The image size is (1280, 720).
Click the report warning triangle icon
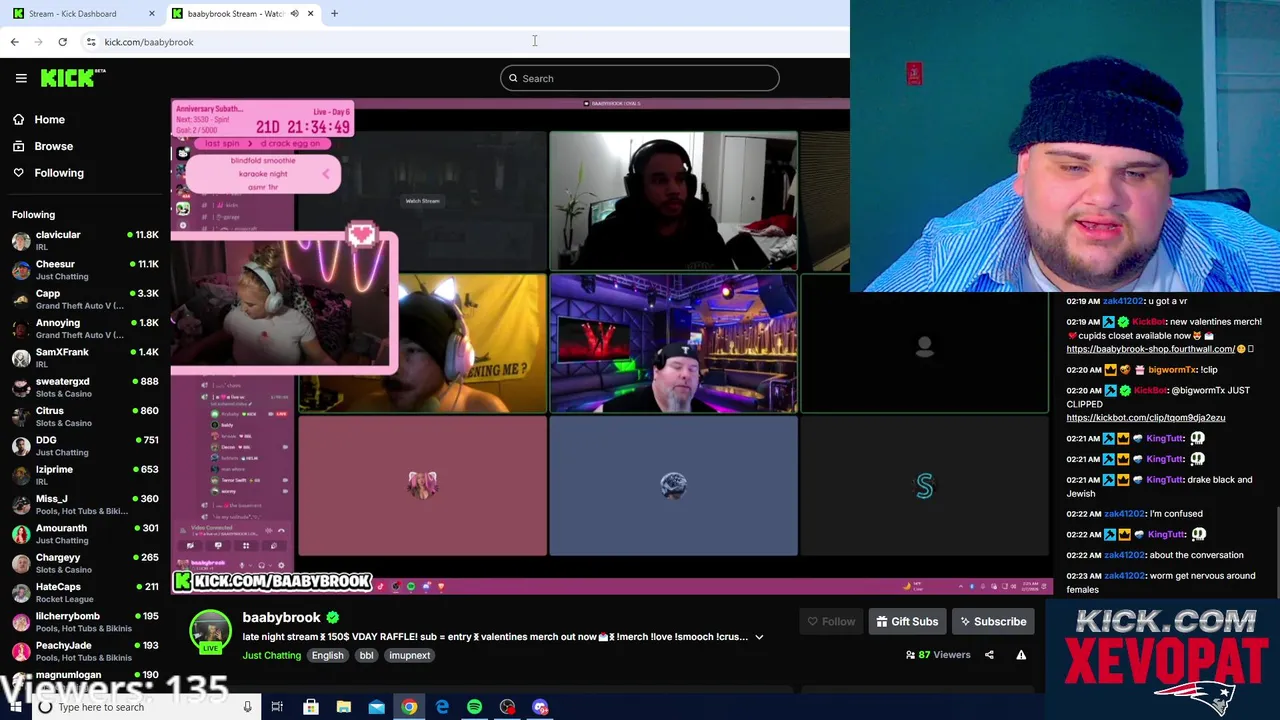click(x=1021, y=655)
